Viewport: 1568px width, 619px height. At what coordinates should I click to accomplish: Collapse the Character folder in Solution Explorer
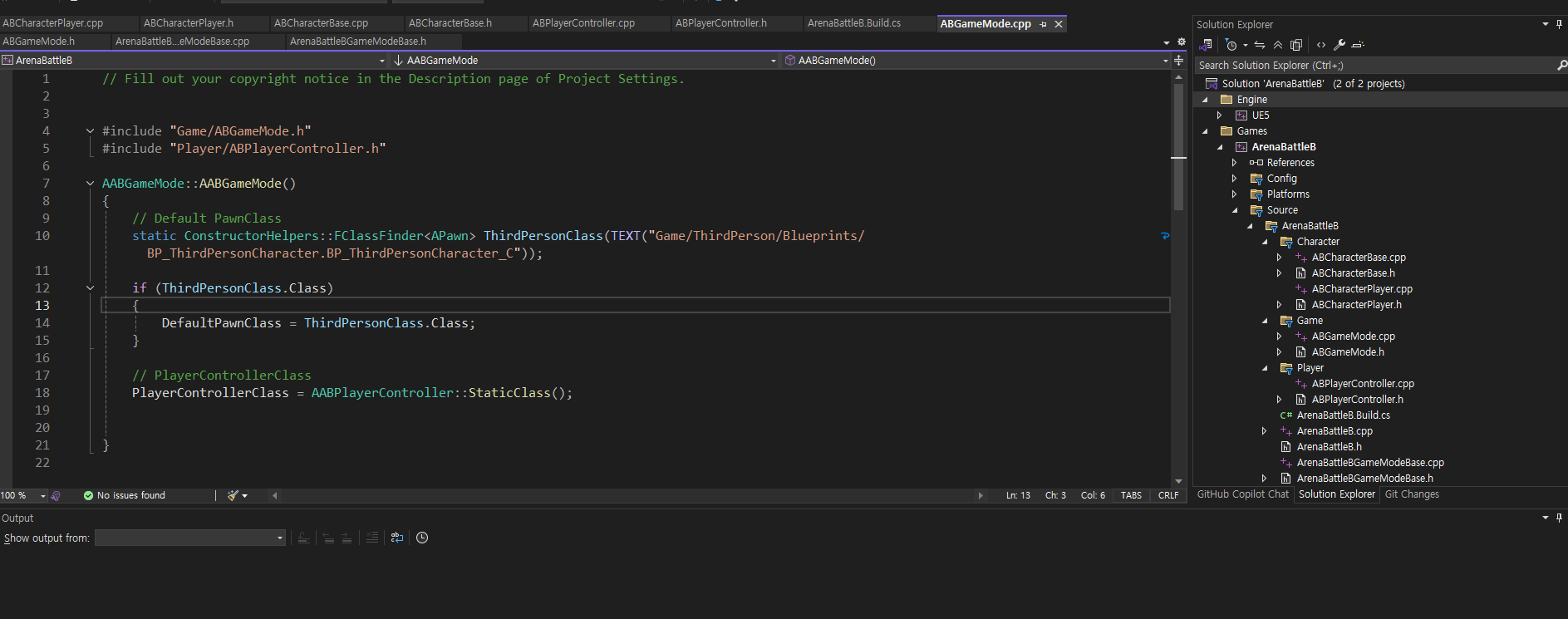(x=1266, y=242)
